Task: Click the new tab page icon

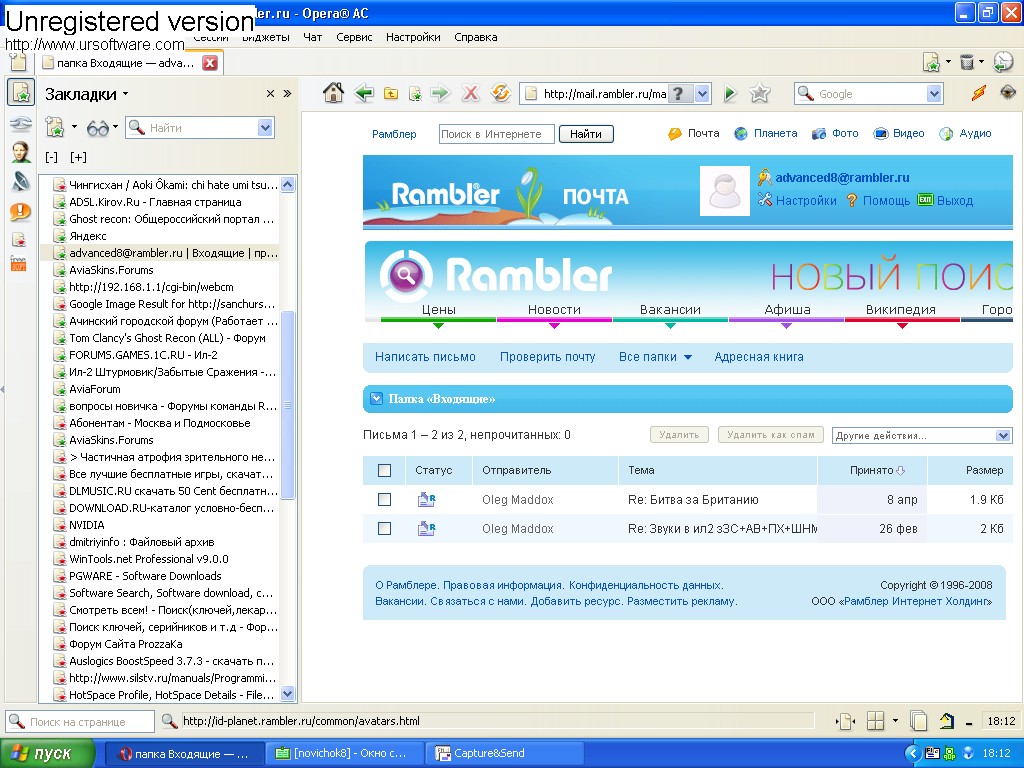Action: 18,62
